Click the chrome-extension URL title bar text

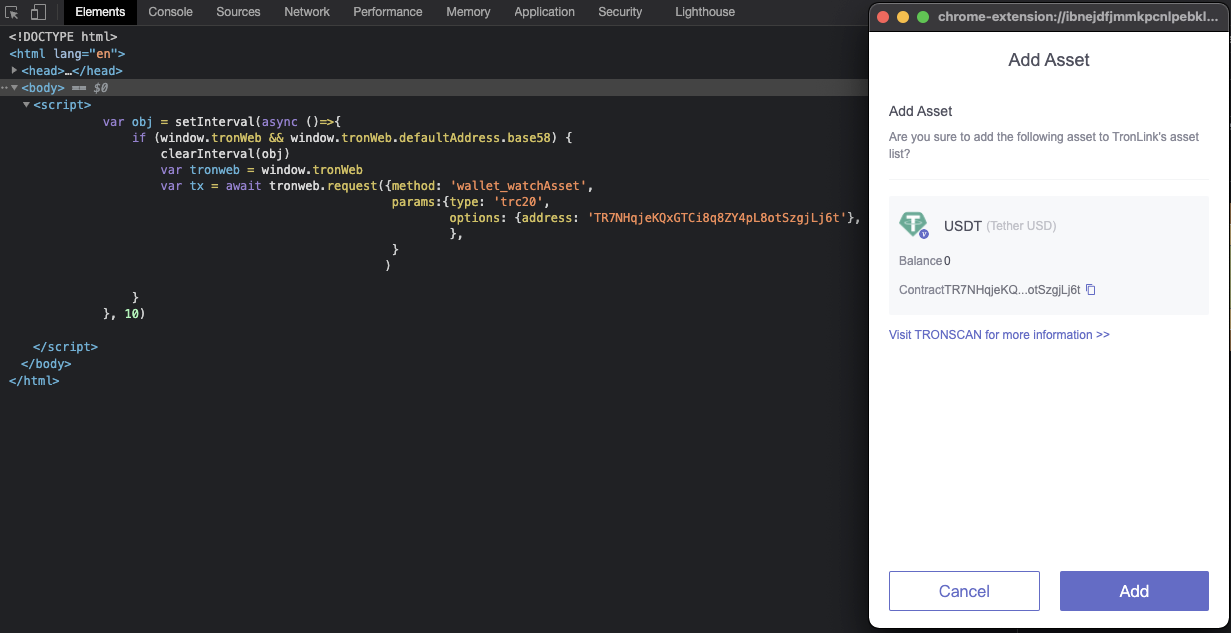tap(1079, 17)
